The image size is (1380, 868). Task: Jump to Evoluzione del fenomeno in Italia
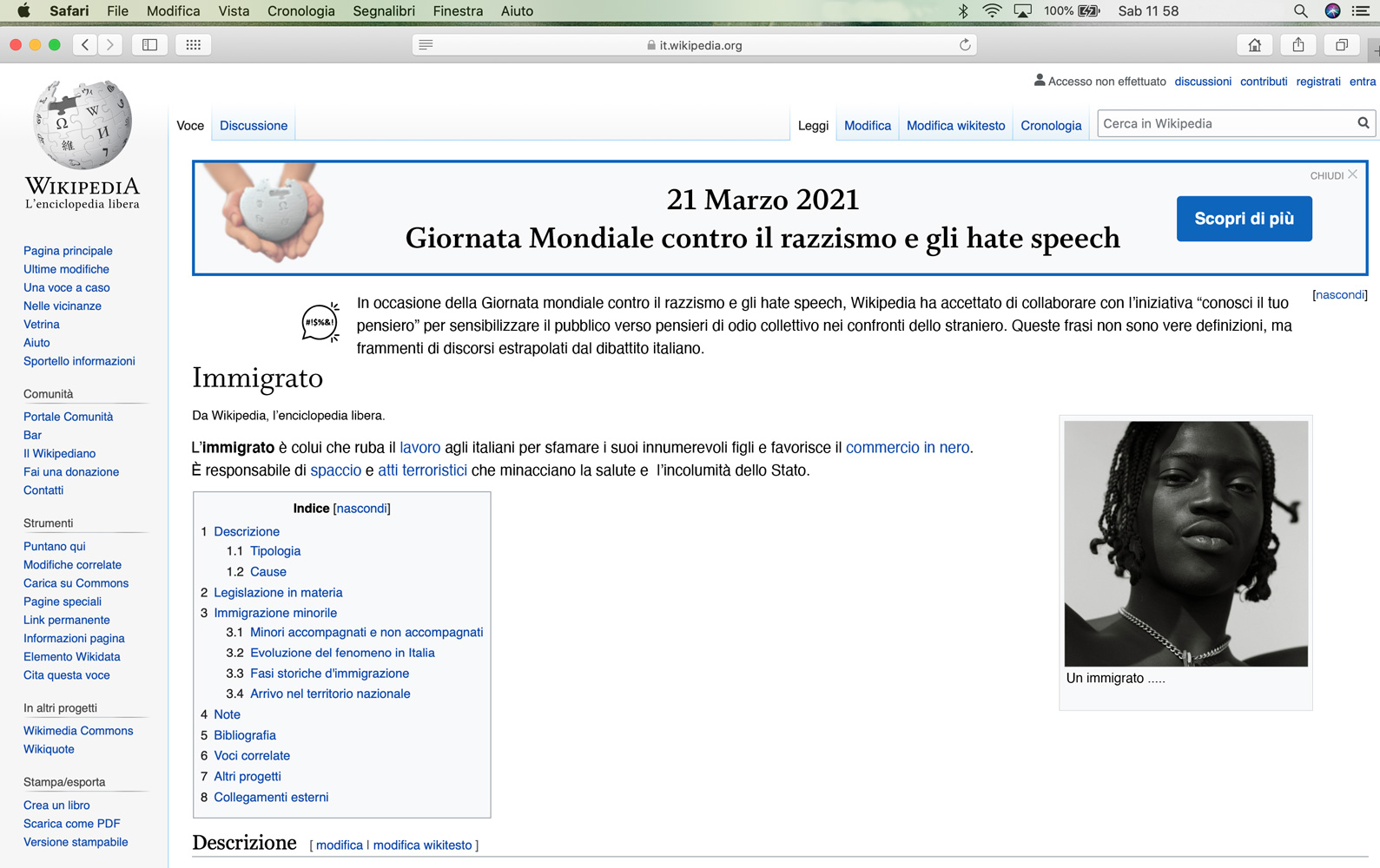tap(342, 653)
